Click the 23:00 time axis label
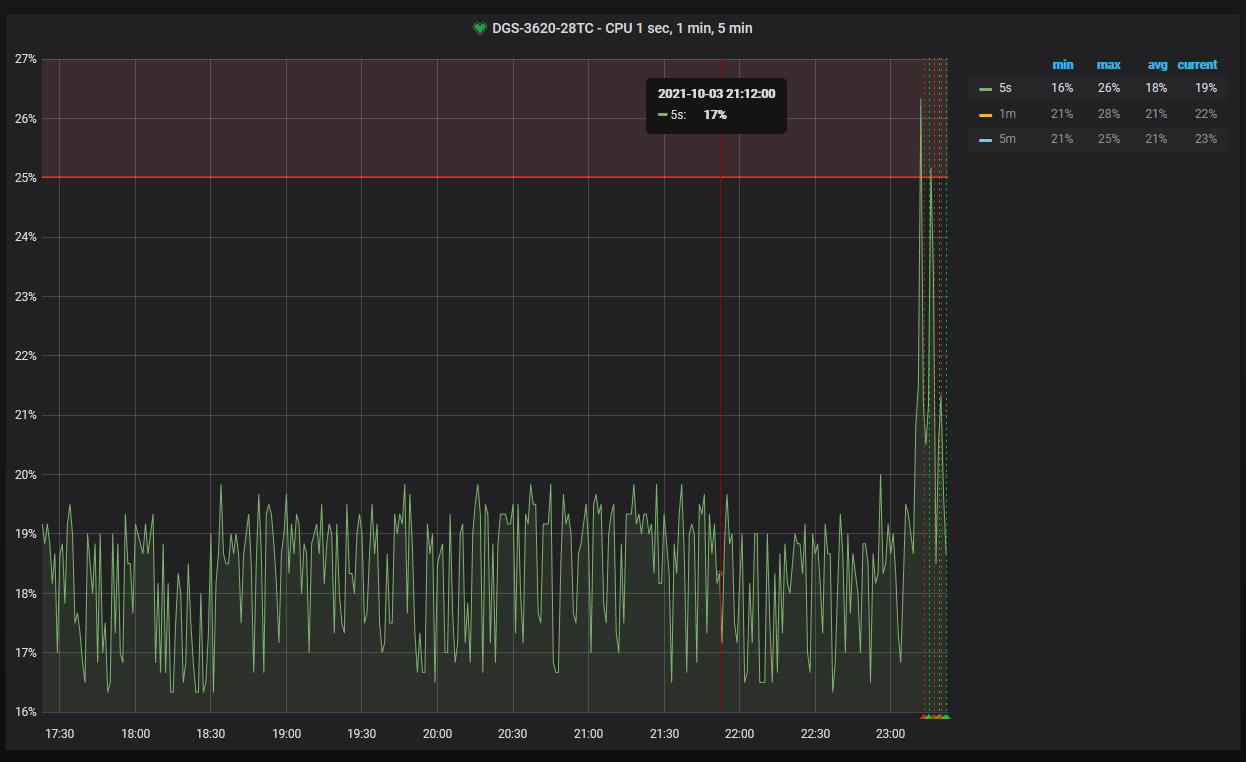 pos(890,734)
